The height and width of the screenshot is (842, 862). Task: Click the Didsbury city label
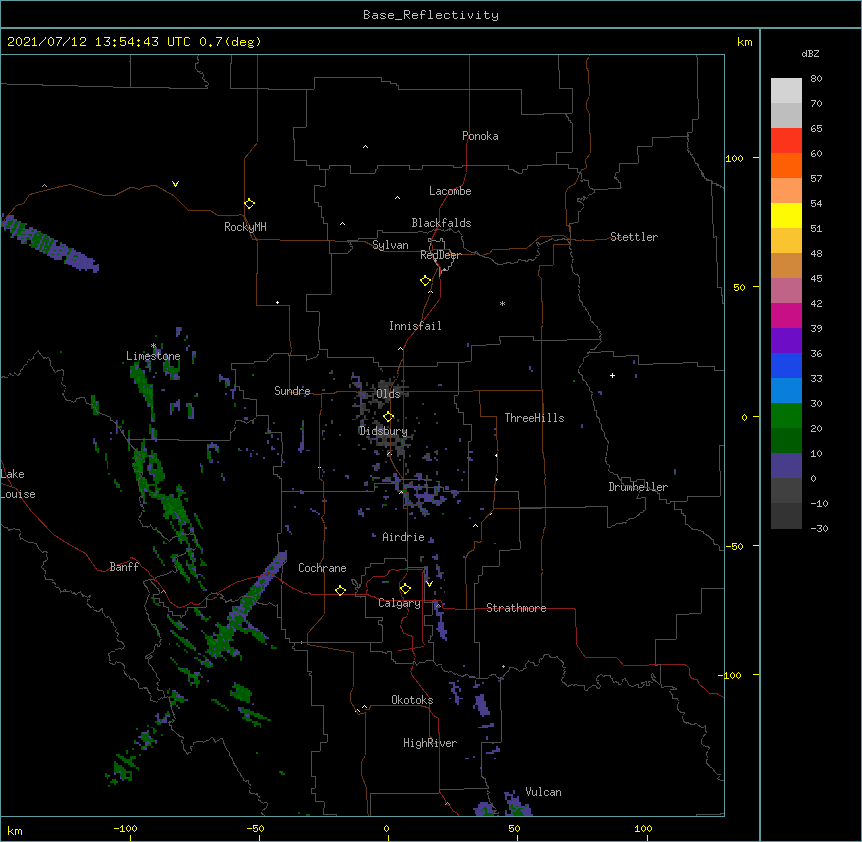[383, 431]
